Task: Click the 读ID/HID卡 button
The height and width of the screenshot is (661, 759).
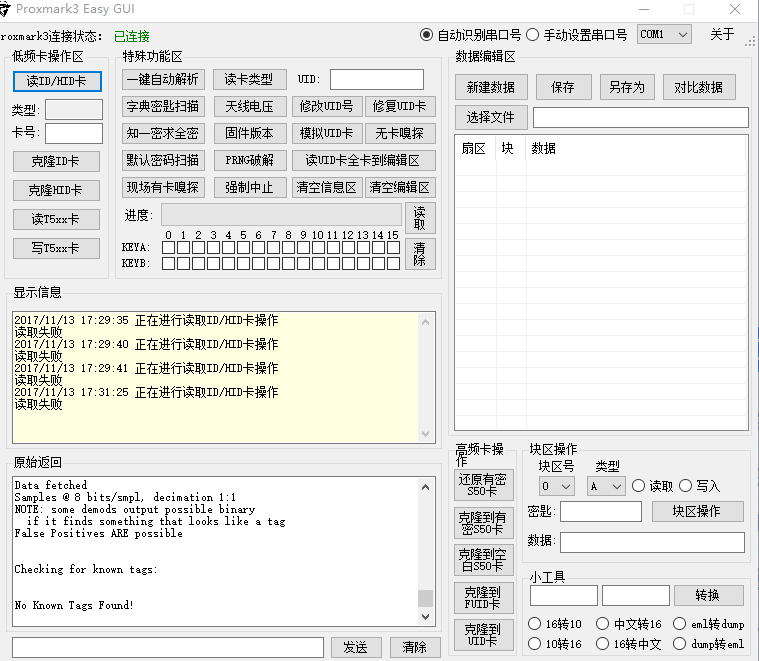Action: pos(57,81)
